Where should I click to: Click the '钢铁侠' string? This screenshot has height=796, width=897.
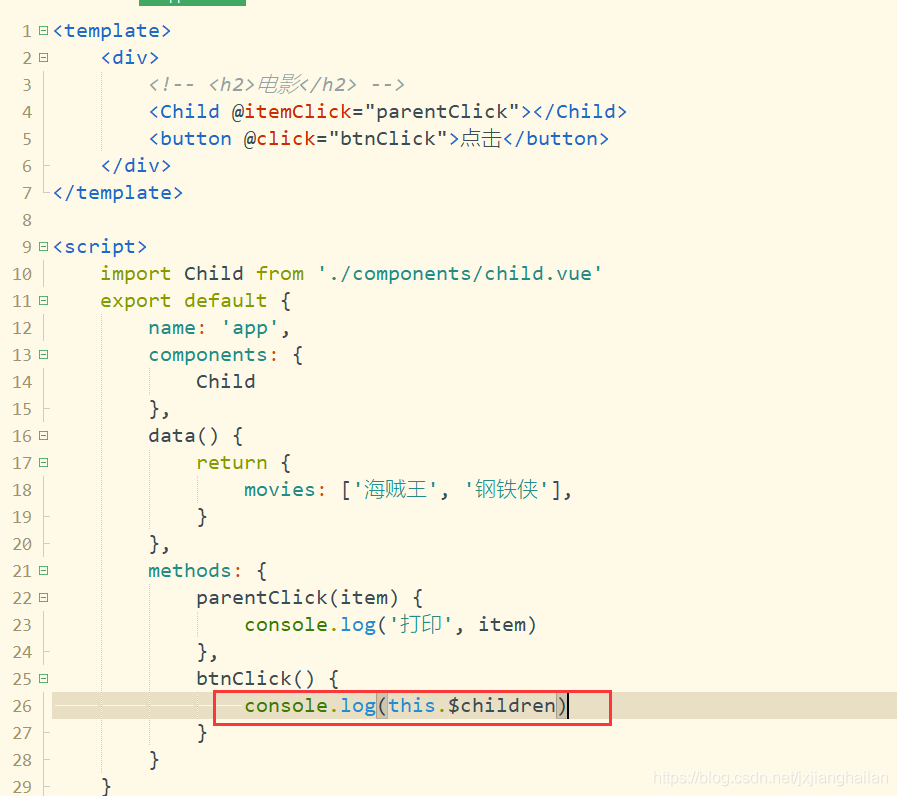pyautogui.click(x=506, y=490)
